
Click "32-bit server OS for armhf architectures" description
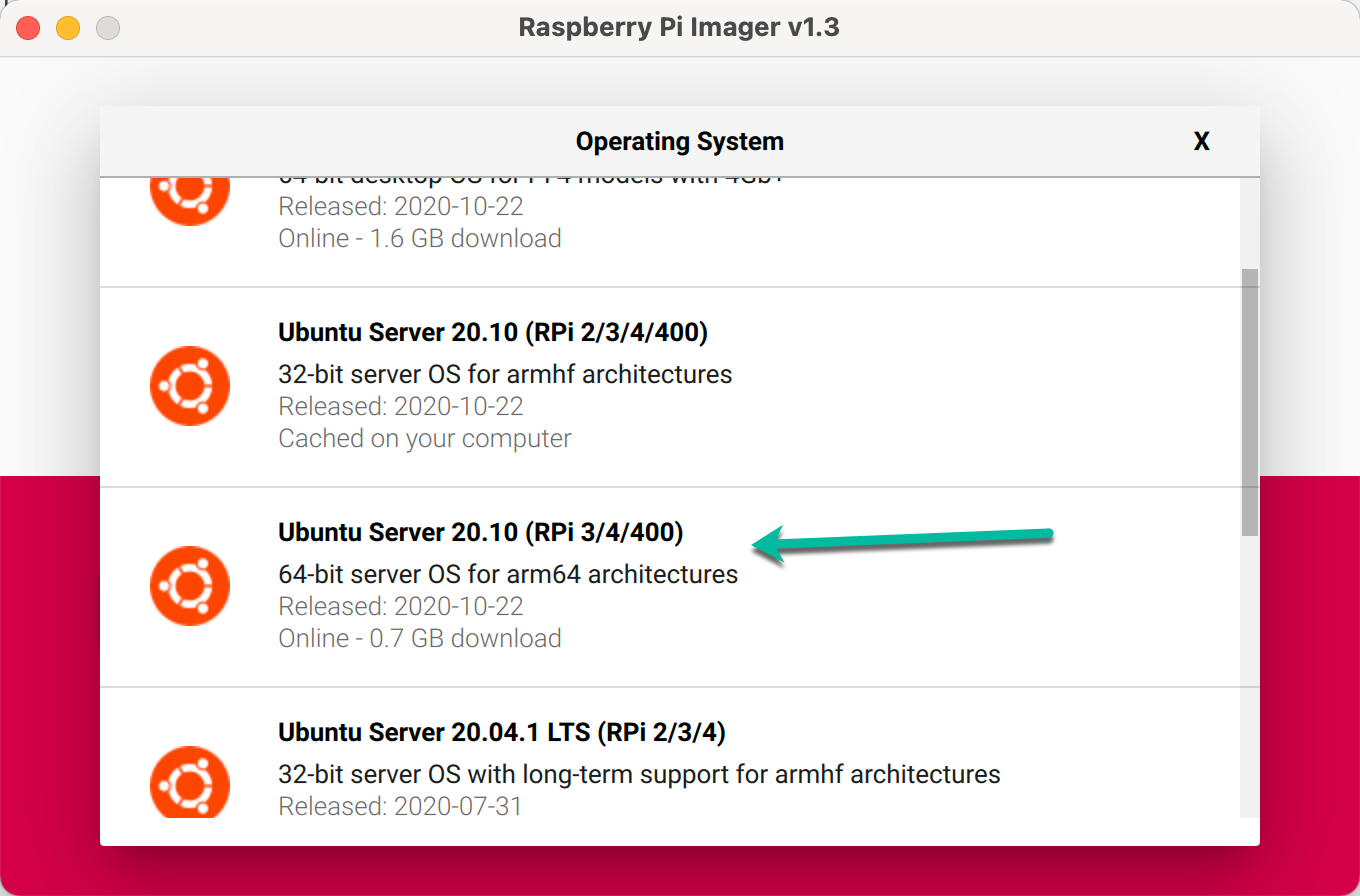[504, 374]
